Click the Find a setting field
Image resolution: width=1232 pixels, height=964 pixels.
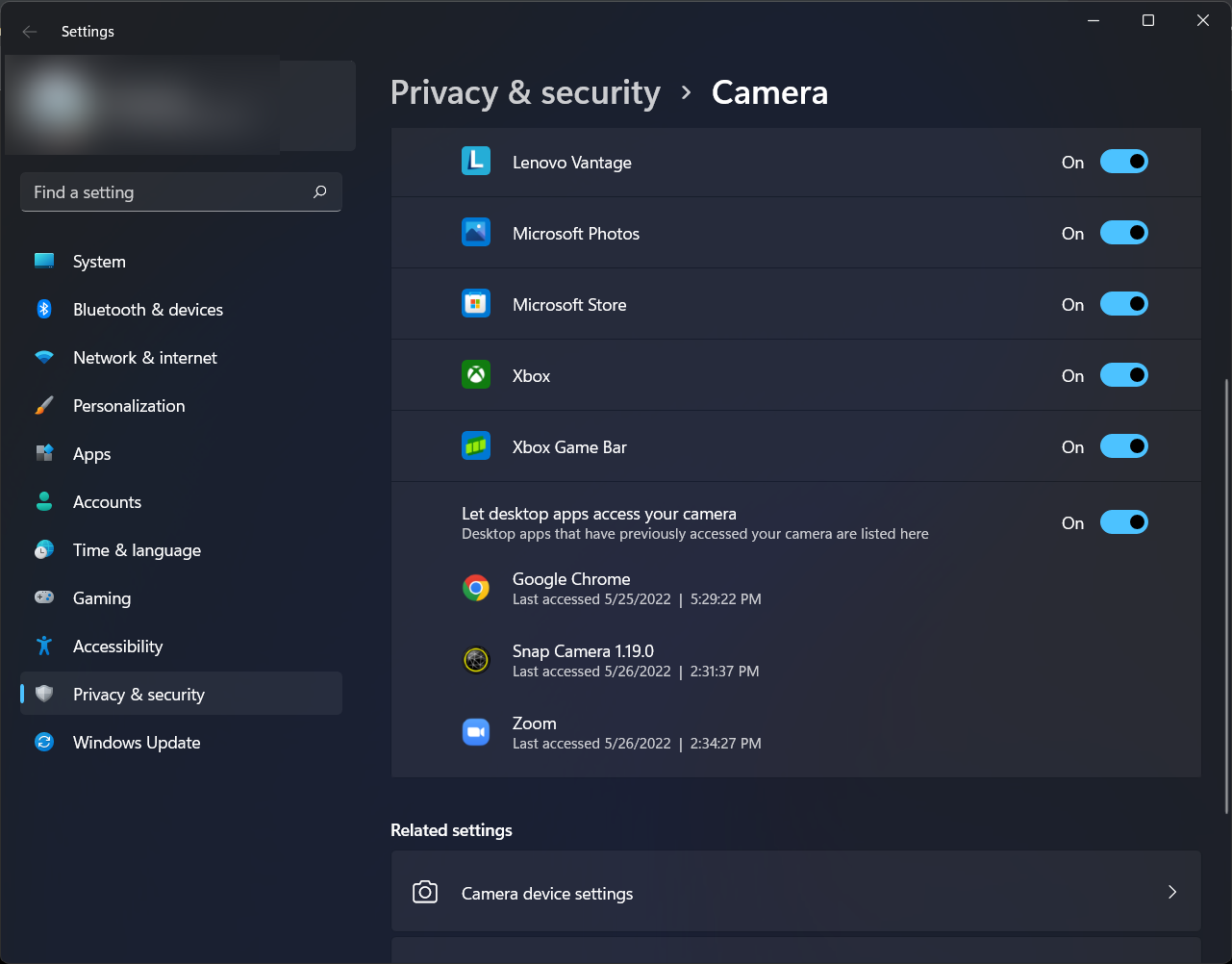(x=181, y=192)
